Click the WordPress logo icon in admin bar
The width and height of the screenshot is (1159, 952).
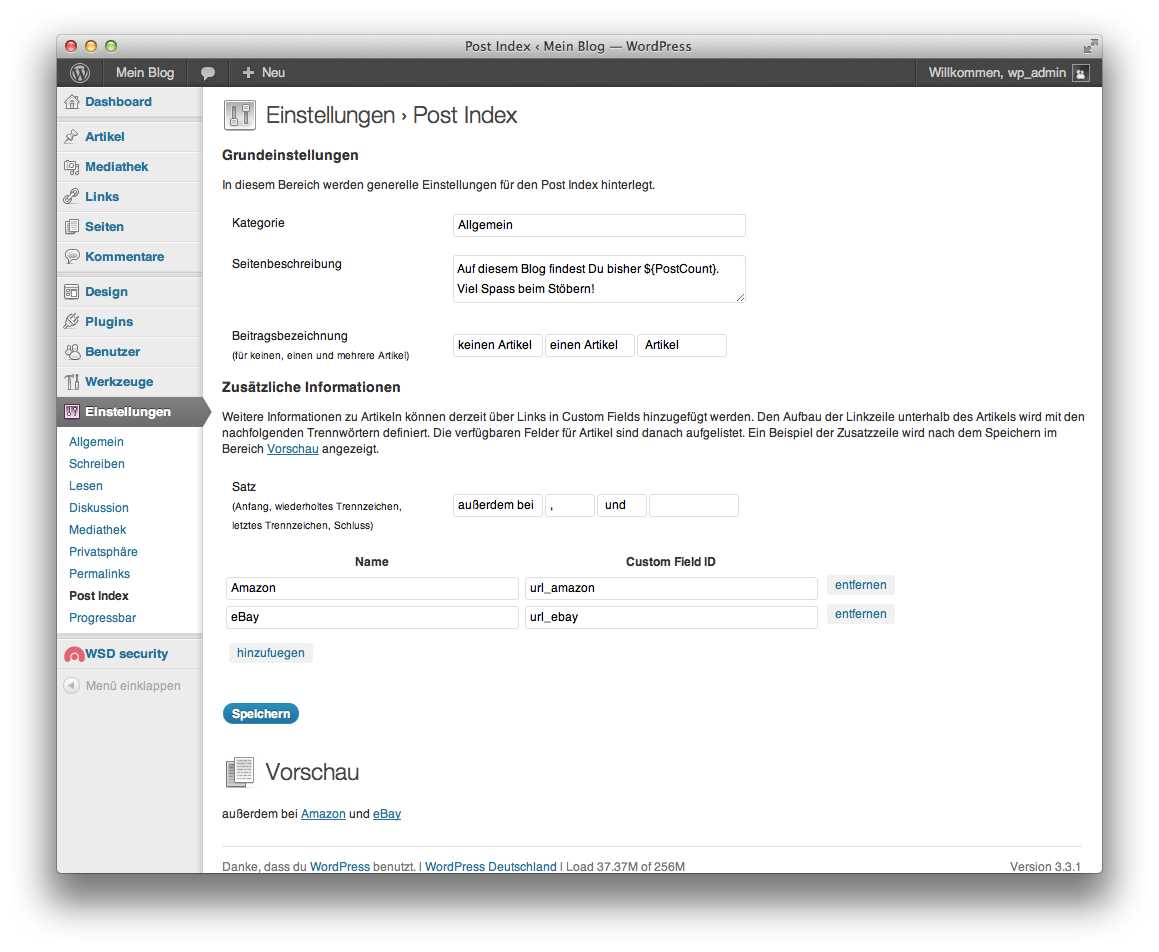pos(80,72)
